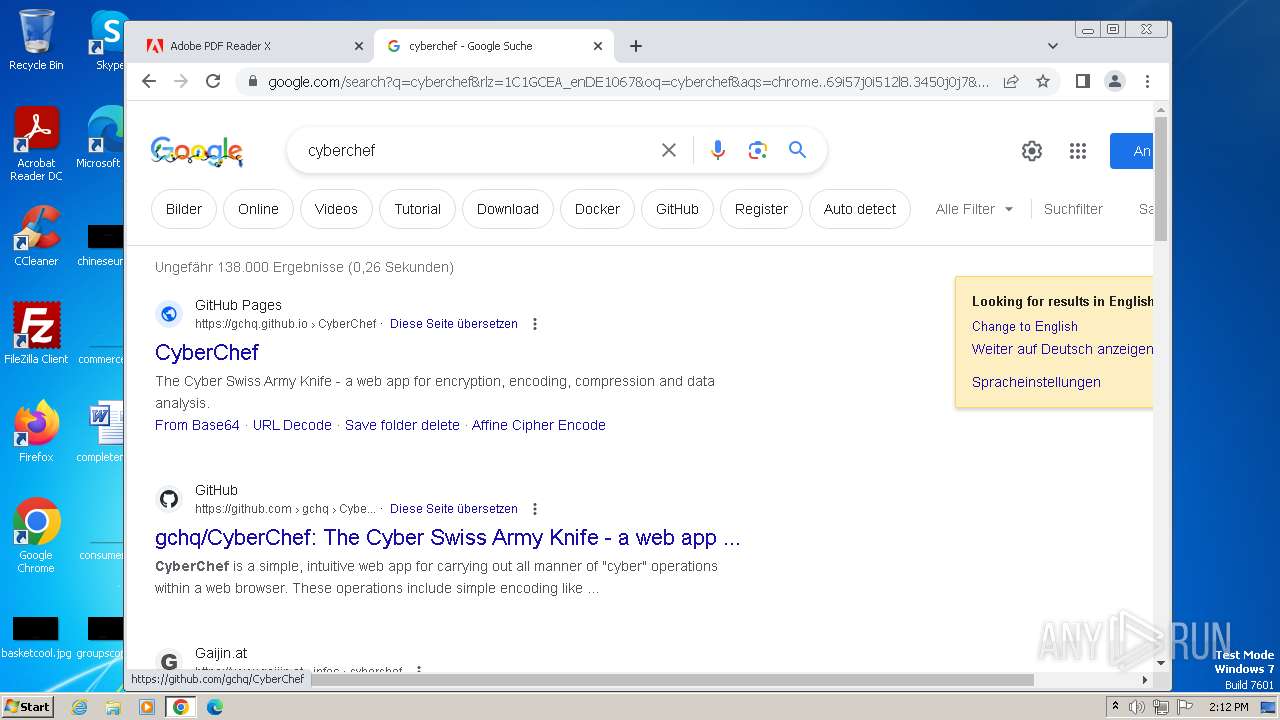Open the Suchfilter tools option
This screenshot has width=1280, height=720.
tap(1073, 209)
